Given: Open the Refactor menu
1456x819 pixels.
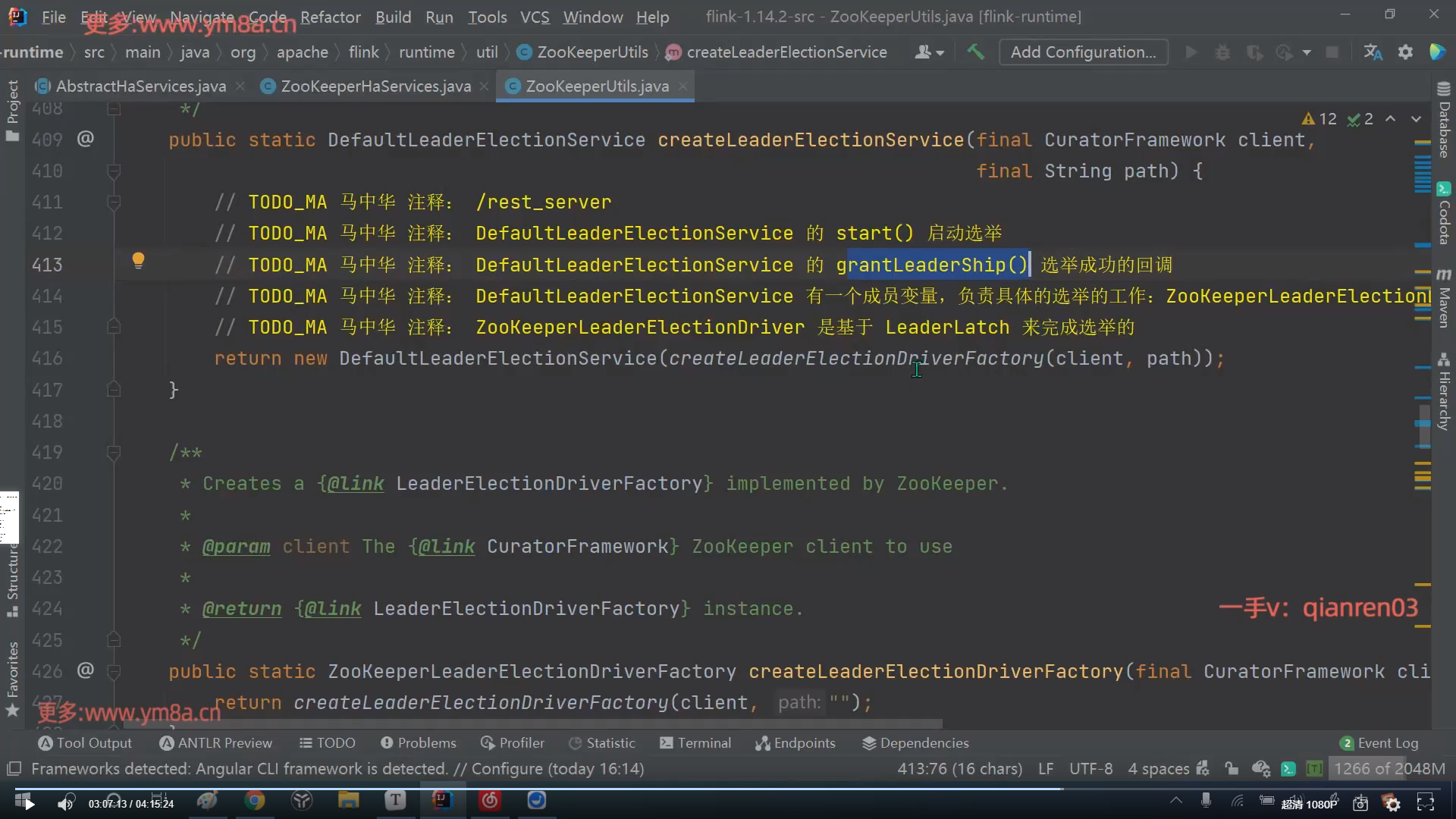Looking at the screenshot, I should tap(330, 17).
